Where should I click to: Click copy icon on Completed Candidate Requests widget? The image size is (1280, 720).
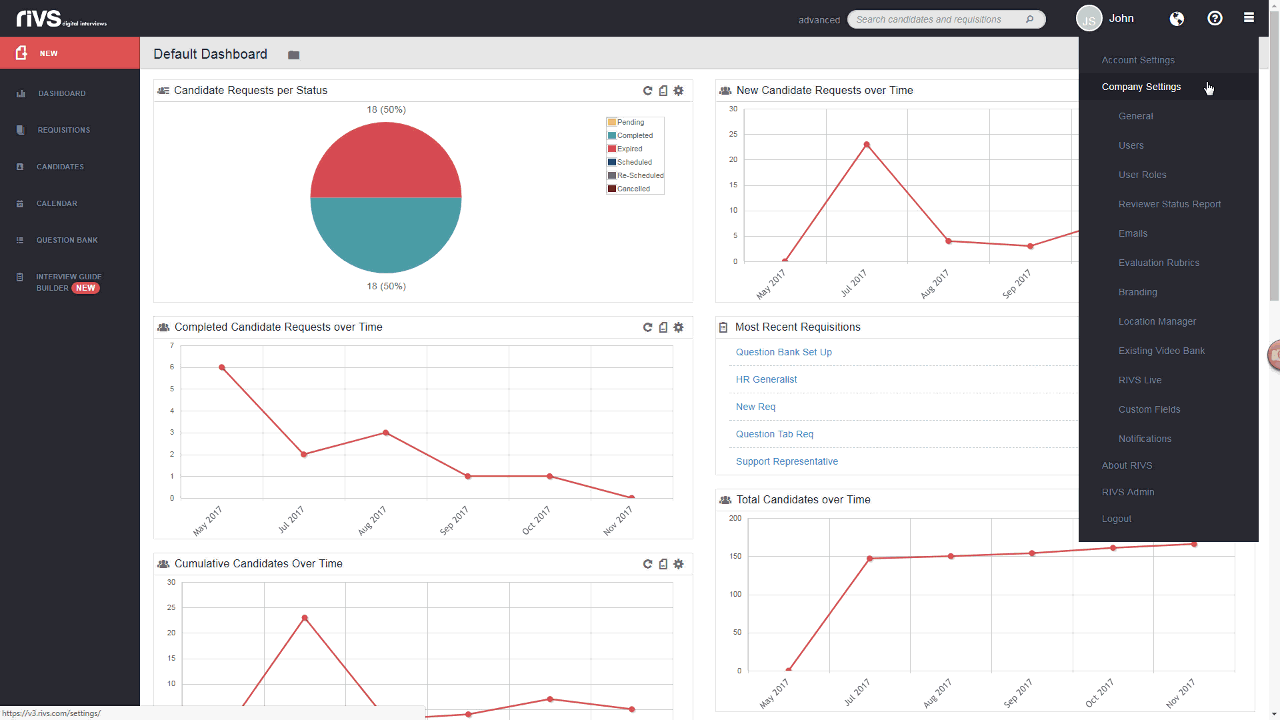[663, 327]
